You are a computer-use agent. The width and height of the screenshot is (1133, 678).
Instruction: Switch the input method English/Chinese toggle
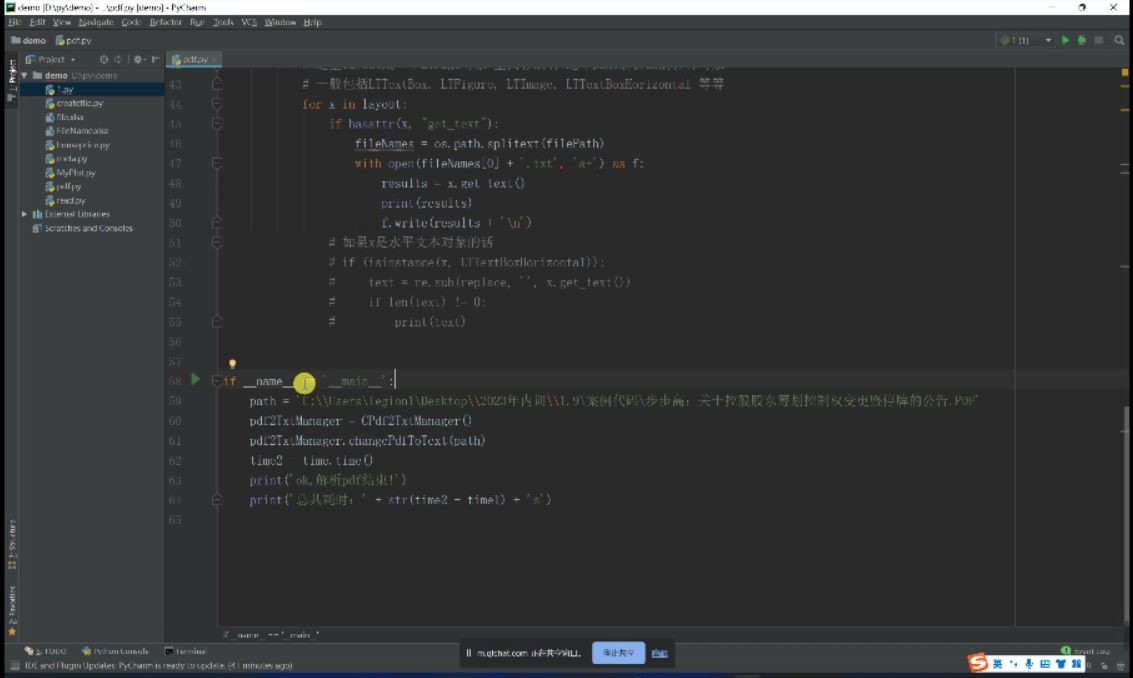[997, 664]
